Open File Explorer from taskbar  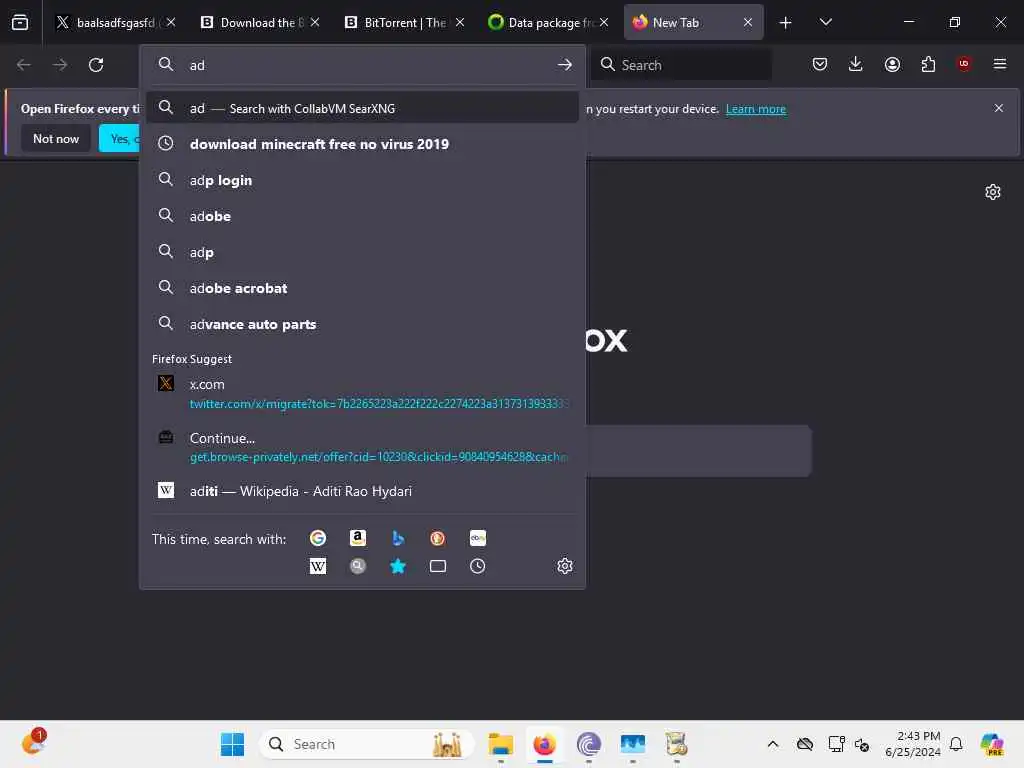pos(501,744)
